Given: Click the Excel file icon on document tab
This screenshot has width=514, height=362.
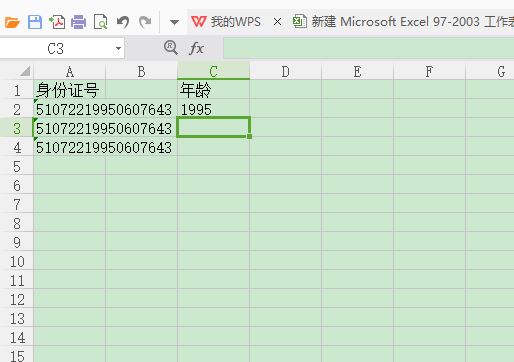Looking at the screenshot, I should [300, 21].
